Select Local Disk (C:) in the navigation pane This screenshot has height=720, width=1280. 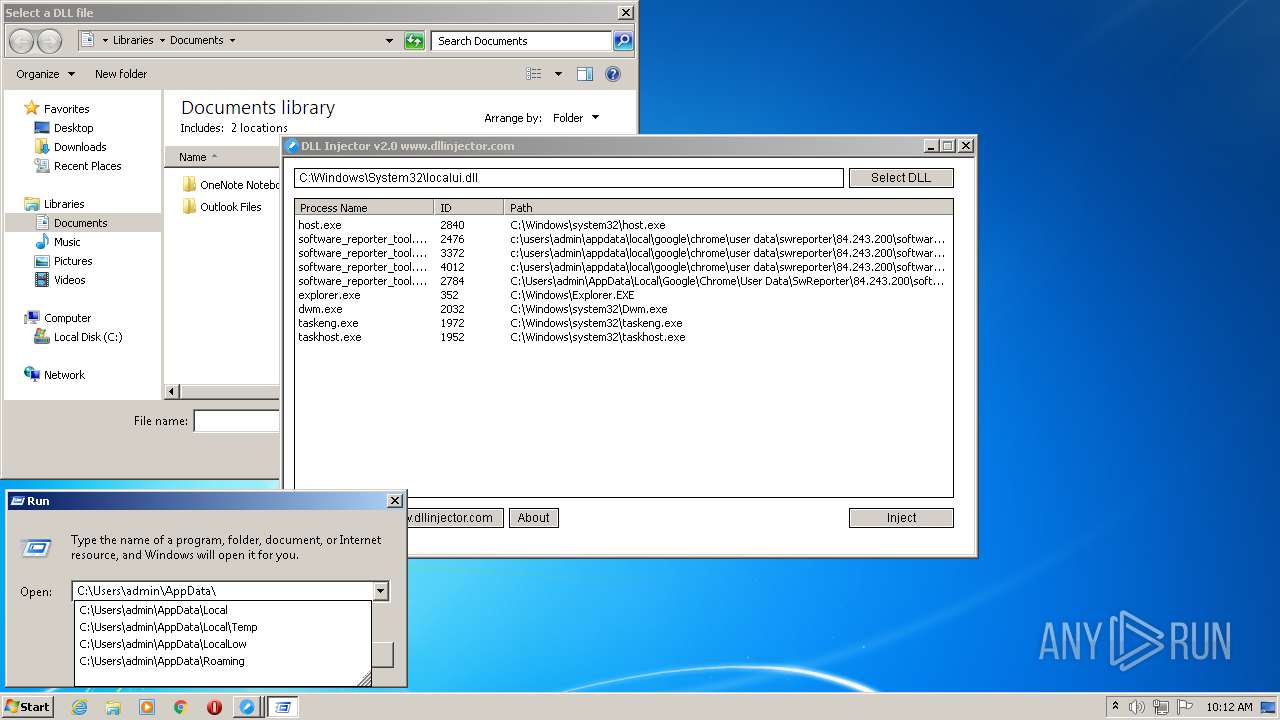tap(88, 337)
